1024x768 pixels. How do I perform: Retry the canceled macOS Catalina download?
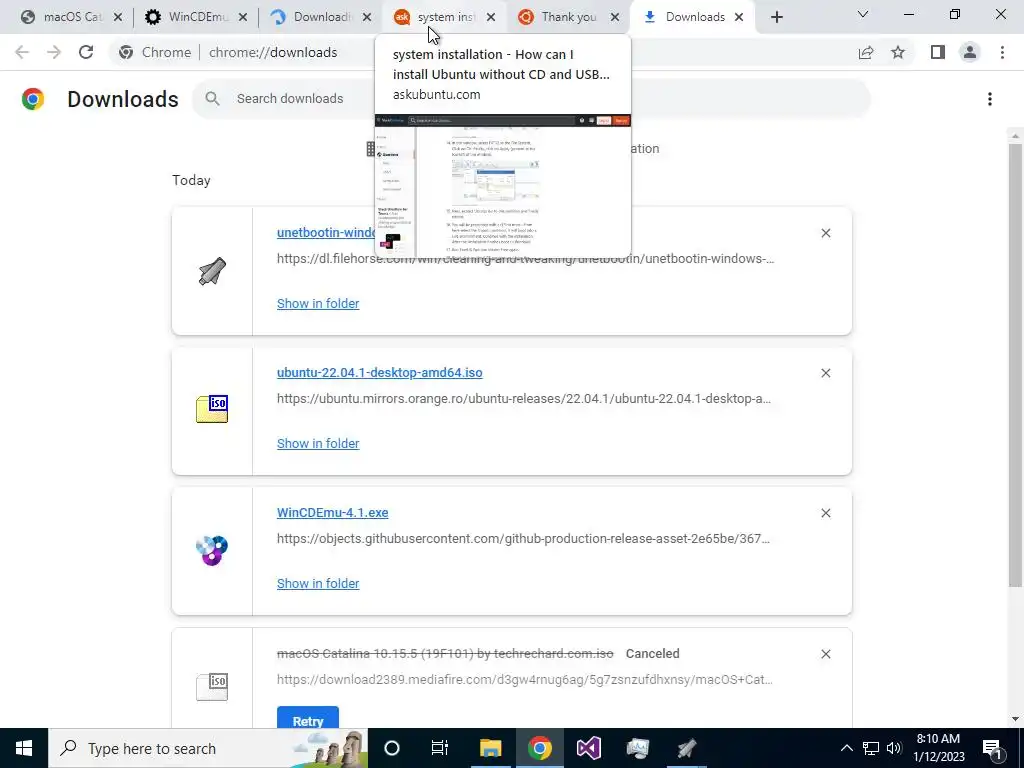pyautogui.click(x=308, y=718)
